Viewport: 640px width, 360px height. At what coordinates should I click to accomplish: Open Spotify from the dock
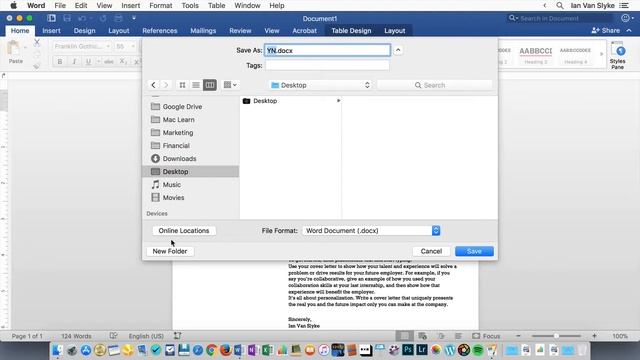(478, 350)
